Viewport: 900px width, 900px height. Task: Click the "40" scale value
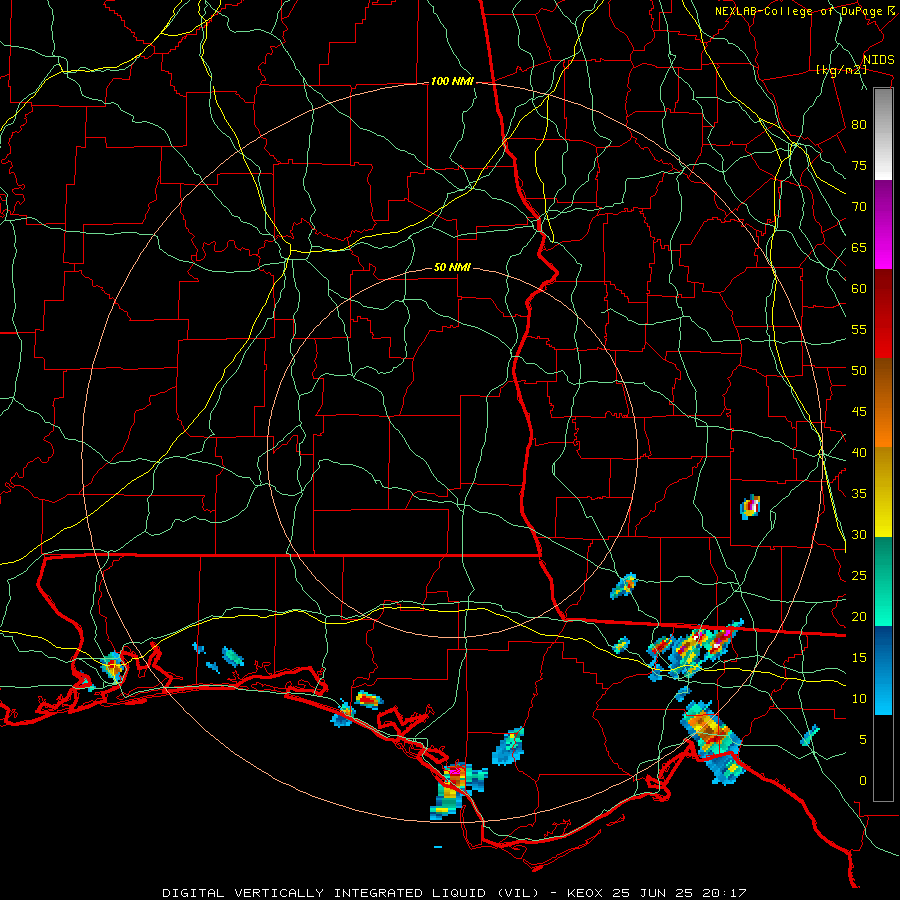[x=859, y=452]
